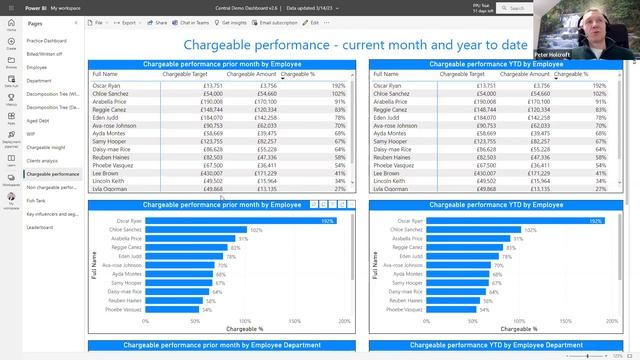Click fit to page icon in status bar

pyautogui.click(x=630, y=356)
